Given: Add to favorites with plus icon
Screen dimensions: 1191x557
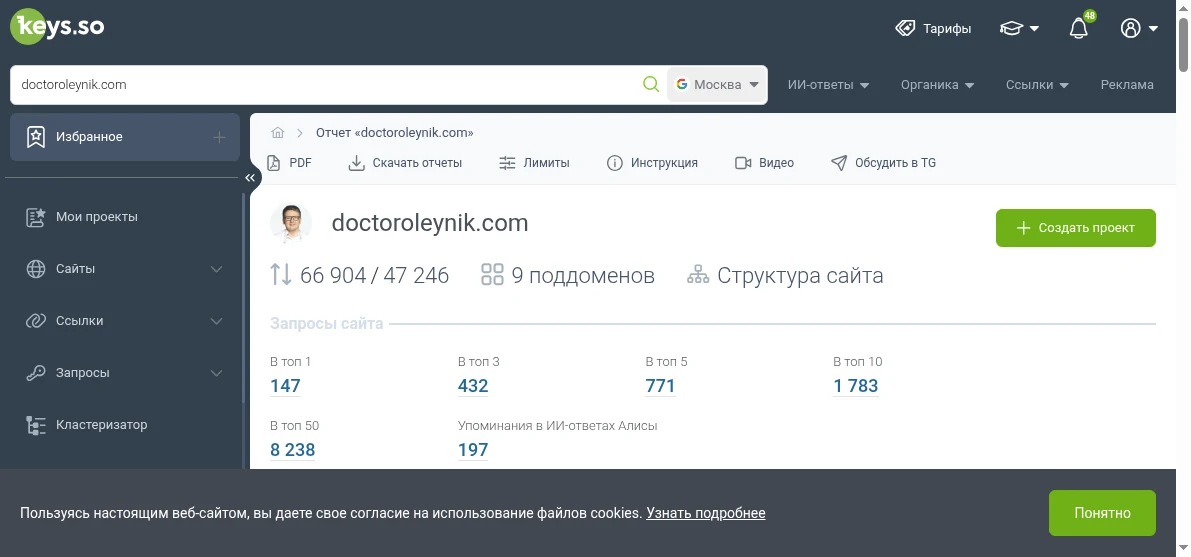Looking at the screenshot, I should (x=219, y=138).
